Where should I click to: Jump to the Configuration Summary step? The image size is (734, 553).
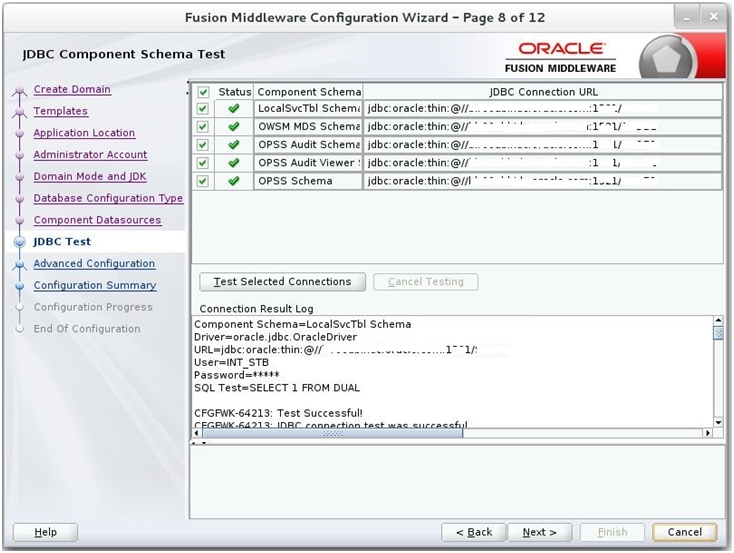(95, 285)
